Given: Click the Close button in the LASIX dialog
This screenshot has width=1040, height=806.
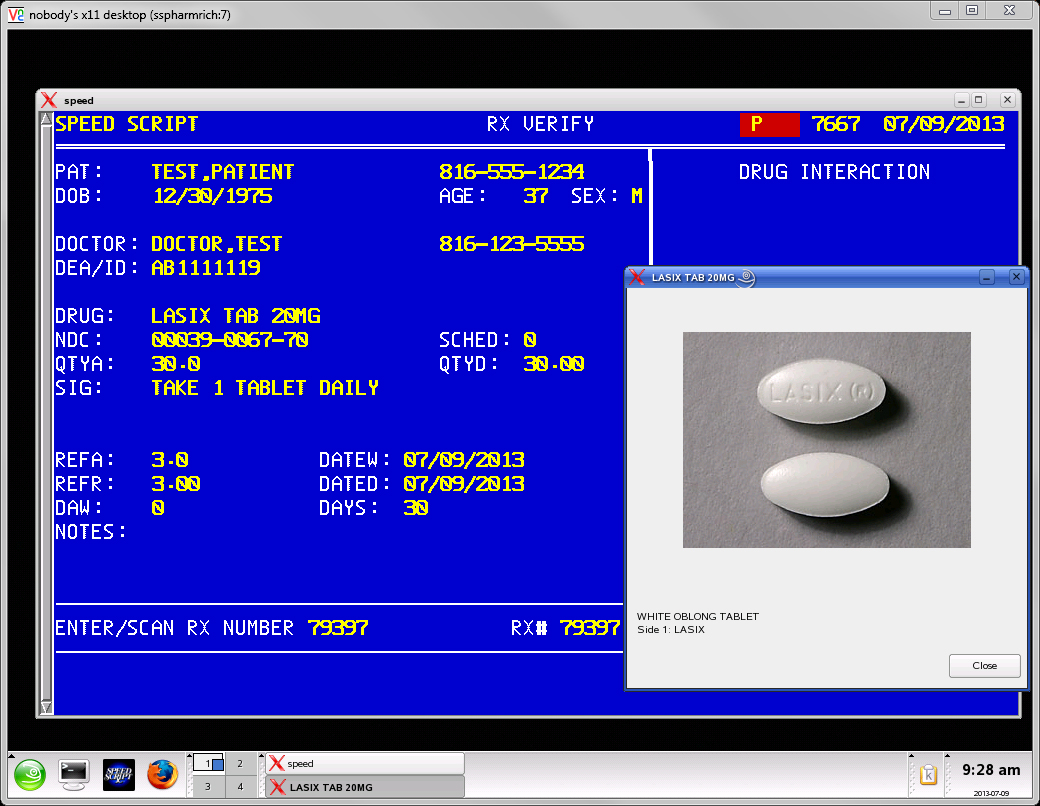Looking at the screenshot, I should click(984, 665).
